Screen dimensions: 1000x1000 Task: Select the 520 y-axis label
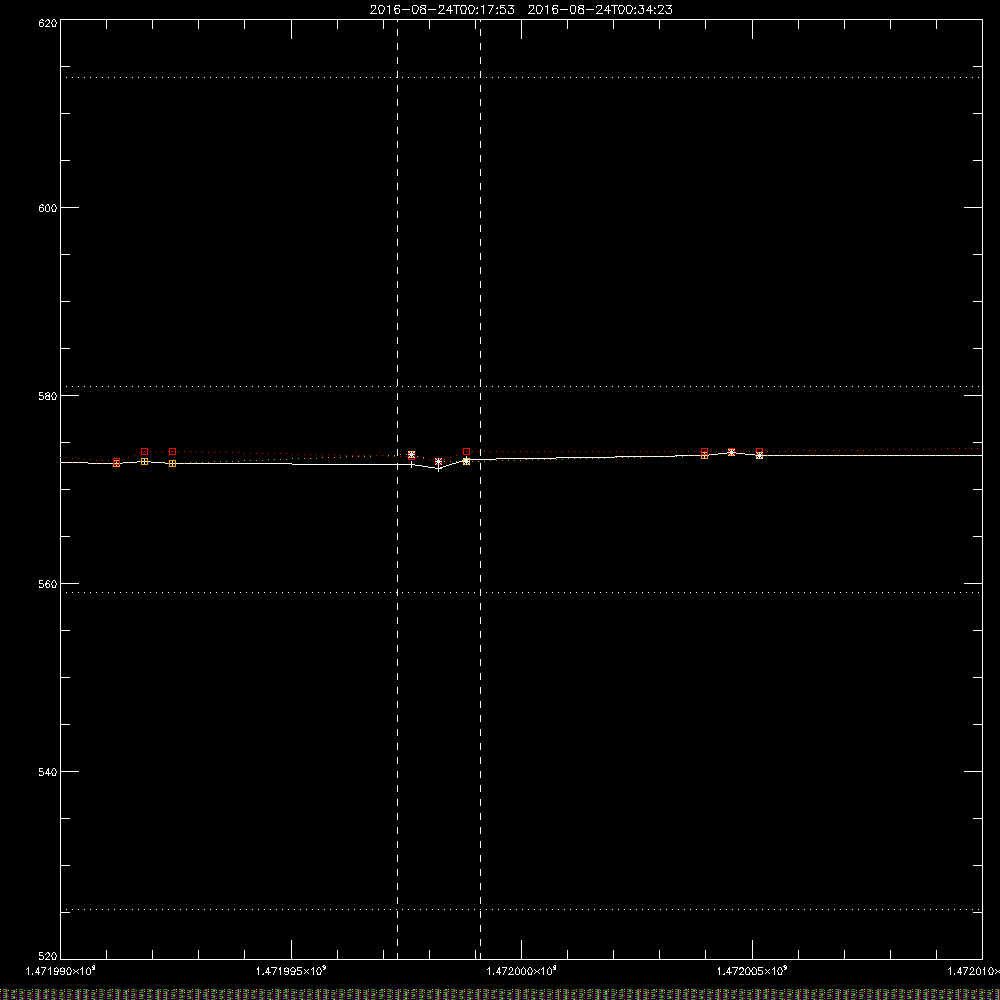coord(48,956)
